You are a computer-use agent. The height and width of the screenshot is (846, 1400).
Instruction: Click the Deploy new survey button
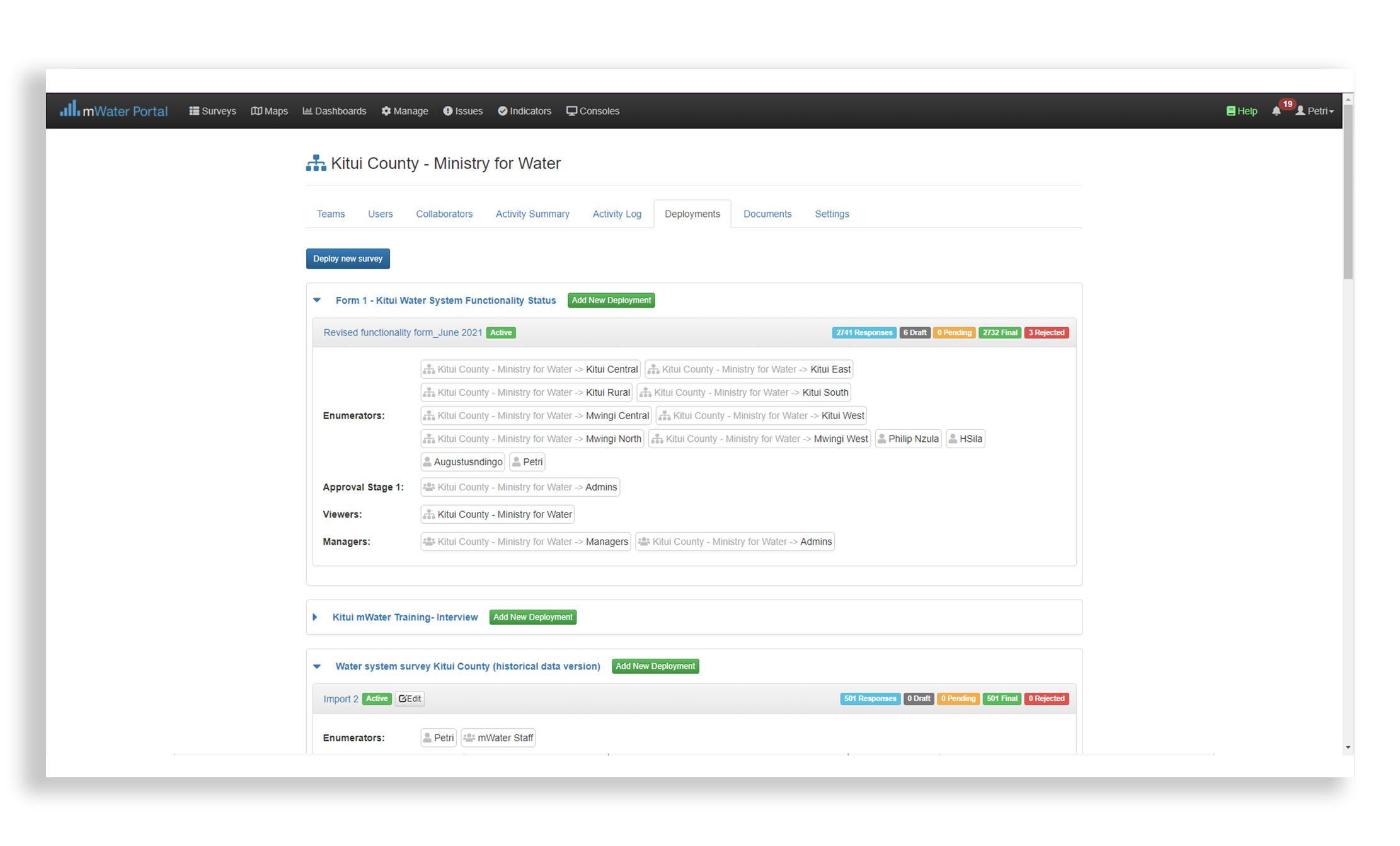(348, 258)
